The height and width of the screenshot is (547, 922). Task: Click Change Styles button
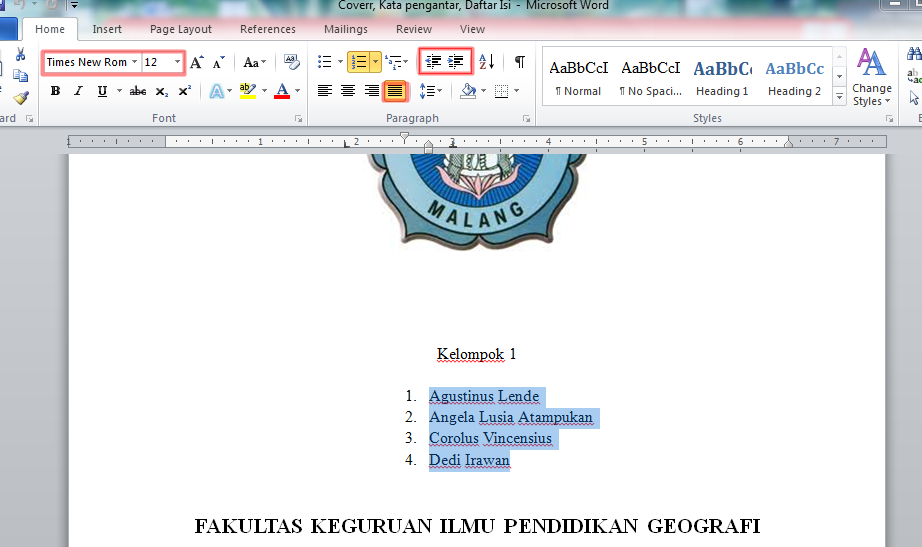pyautogui.click(x=871, y=78)
